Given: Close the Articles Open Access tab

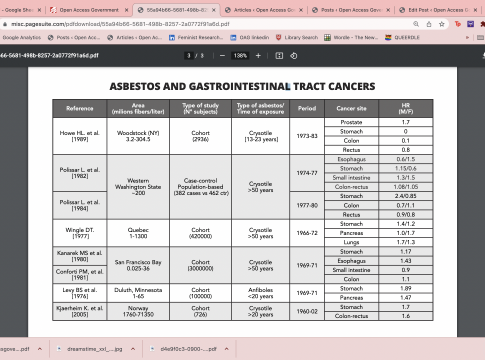Looking at the screenshot, I should (x=301, y=10).
